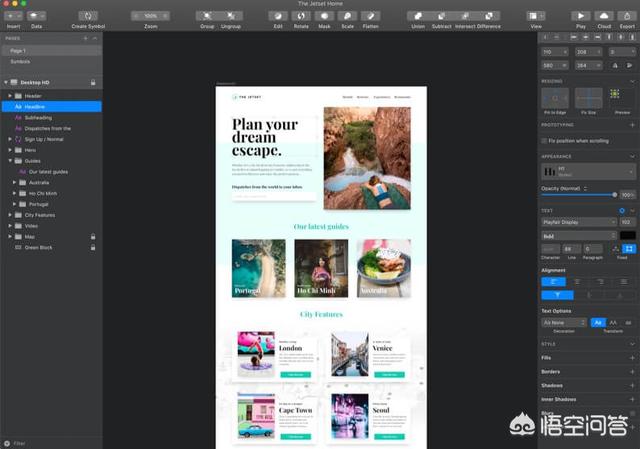Viewport: 640px width, 449px height.
Task: Choose the Aa no-transform text option
Action: [598, 322]
